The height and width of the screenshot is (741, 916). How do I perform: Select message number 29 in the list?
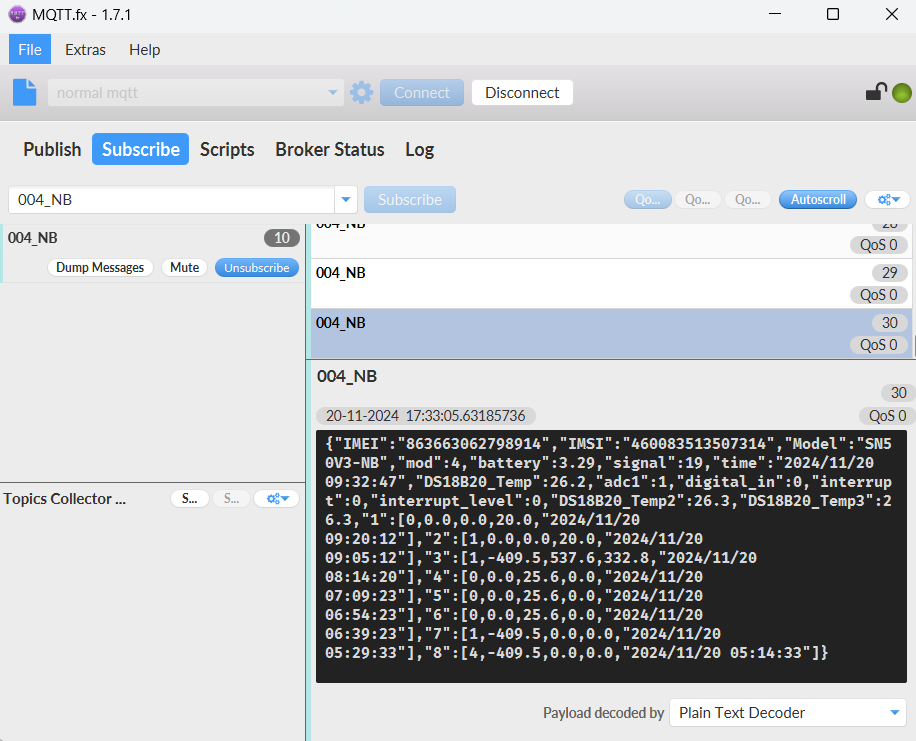[611, 283]
